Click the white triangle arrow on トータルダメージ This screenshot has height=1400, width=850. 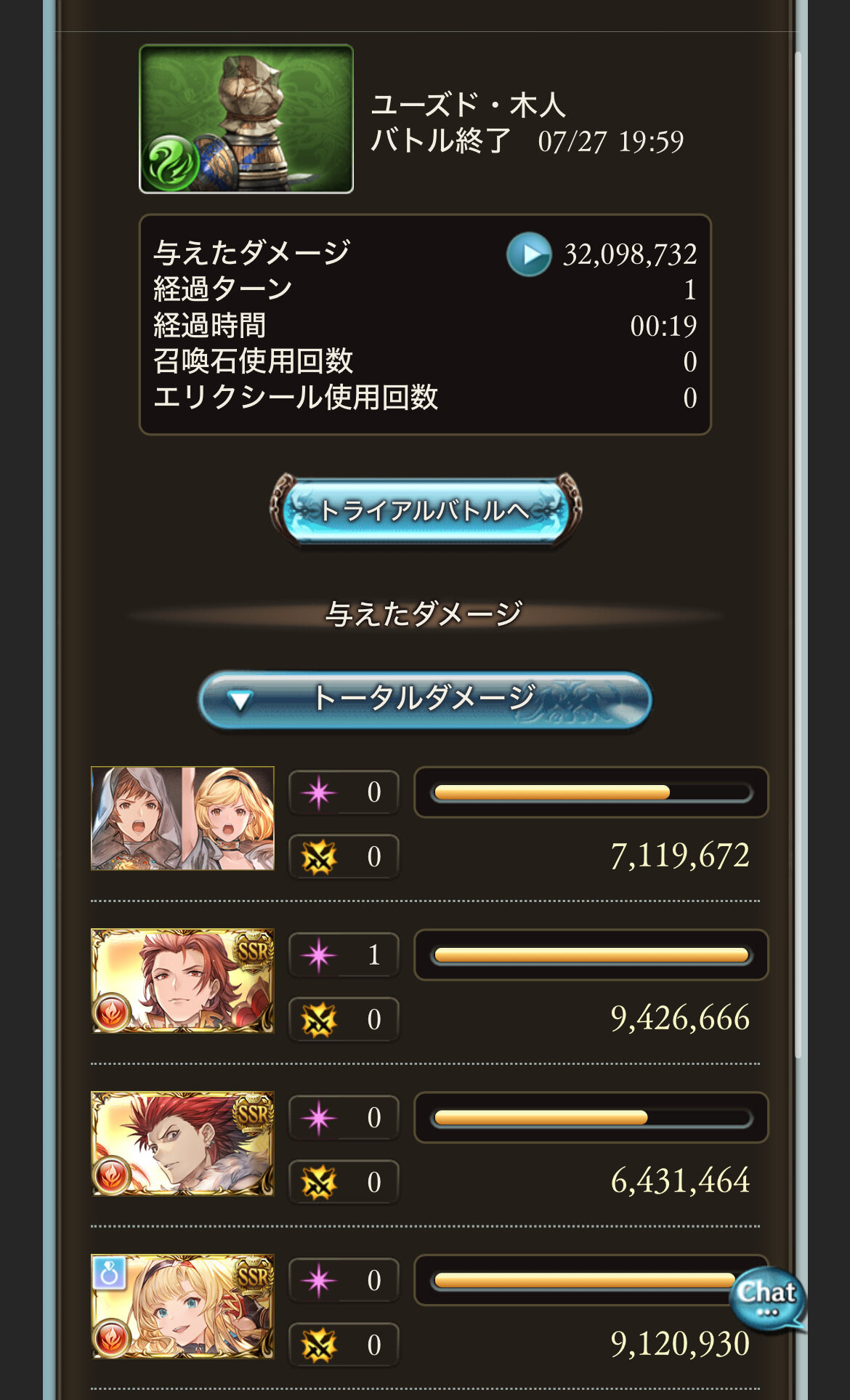tap(239, 701)
